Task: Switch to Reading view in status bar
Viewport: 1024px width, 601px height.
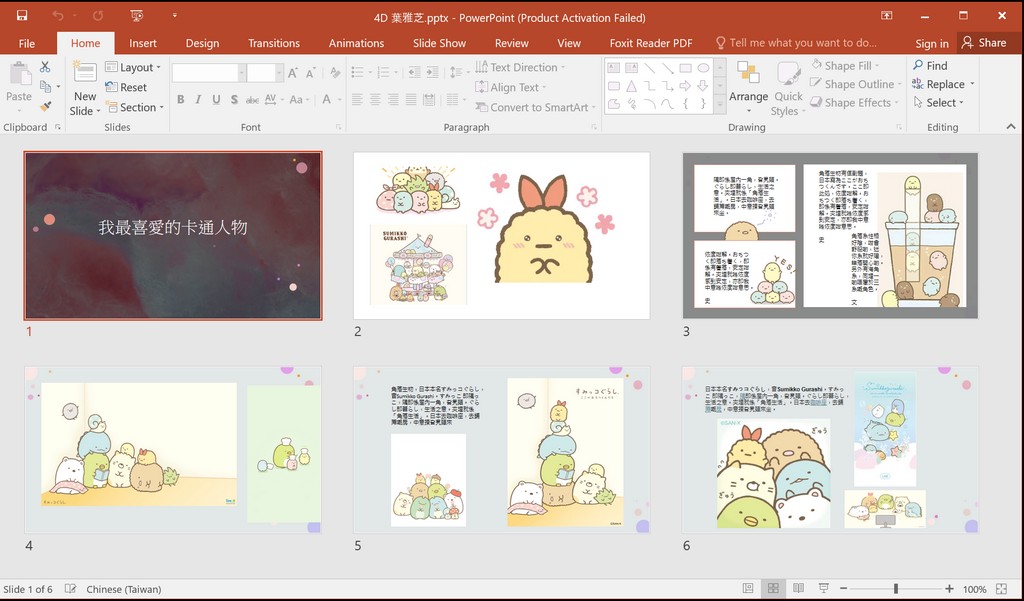Action: (x=798, y=589)
